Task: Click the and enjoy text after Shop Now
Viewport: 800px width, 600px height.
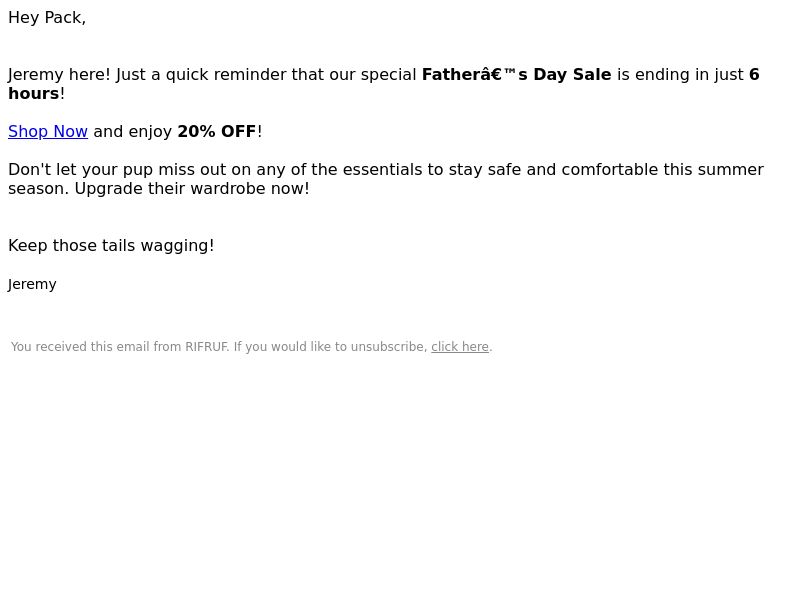Action: click(x=133, y=132)
